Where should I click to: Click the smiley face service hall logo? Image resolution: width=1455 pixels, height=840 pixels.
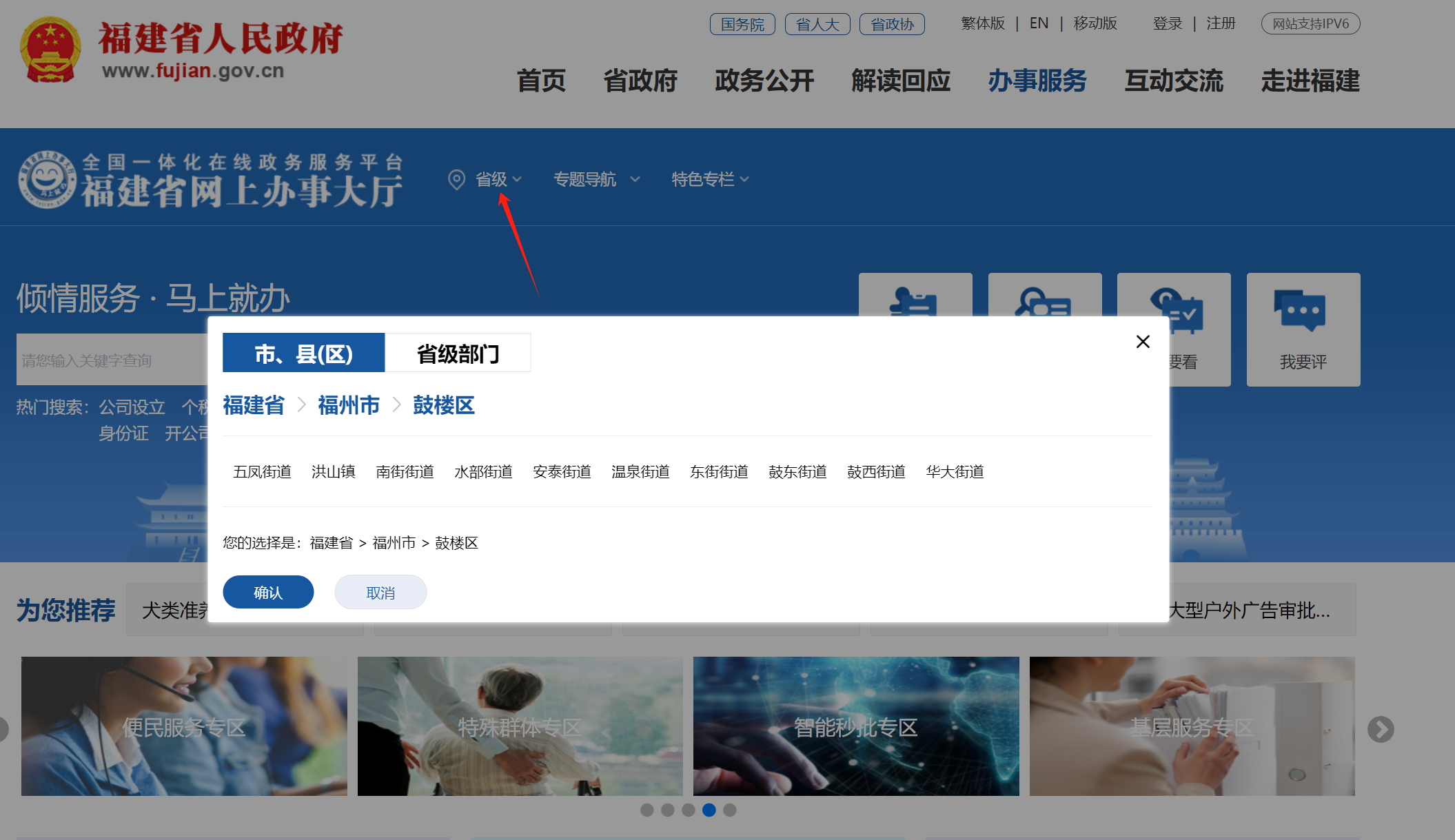(x=47, y=179)
